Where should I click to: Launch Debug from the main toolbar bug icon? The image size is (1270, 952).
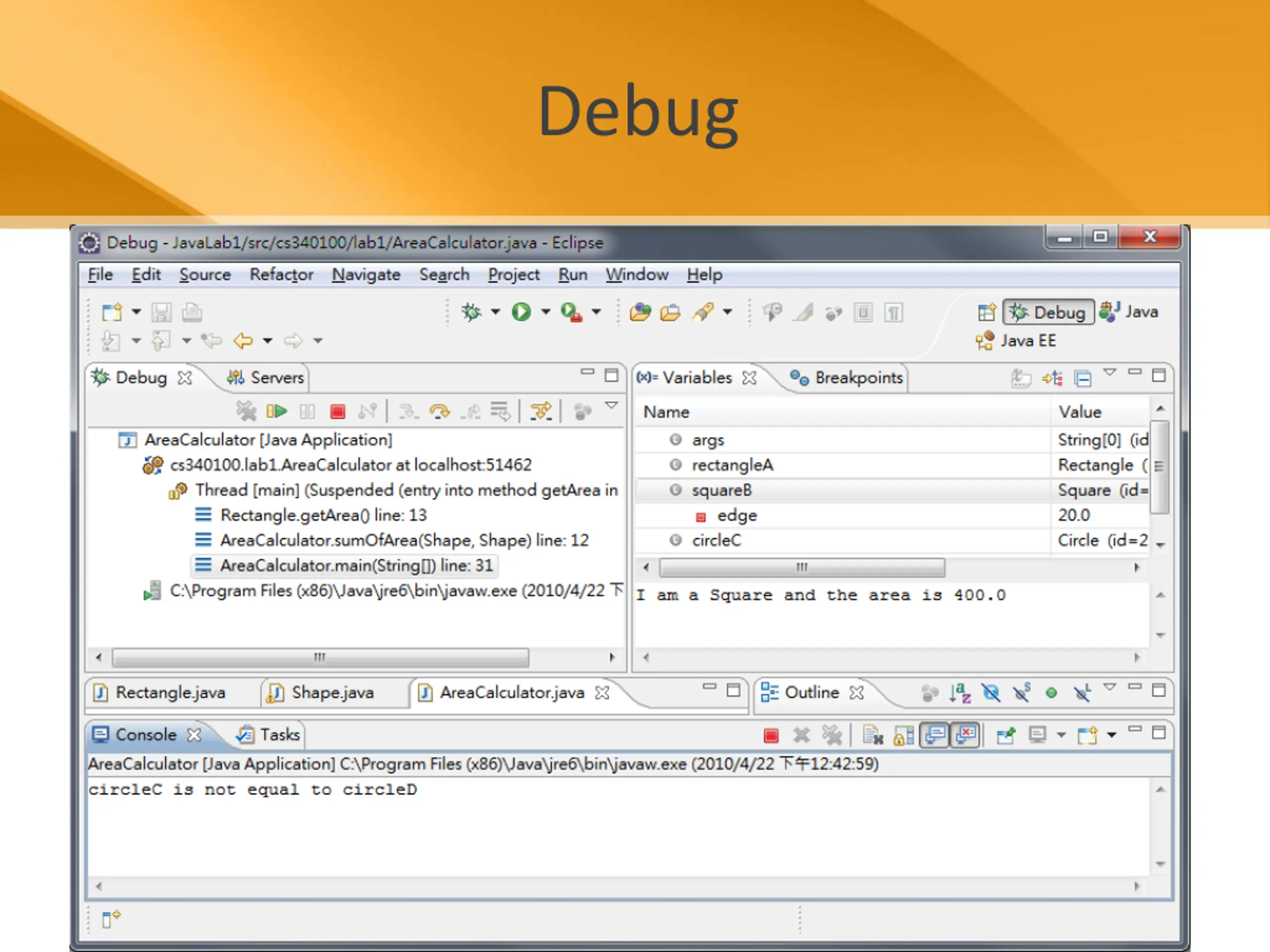coord(471,312)
